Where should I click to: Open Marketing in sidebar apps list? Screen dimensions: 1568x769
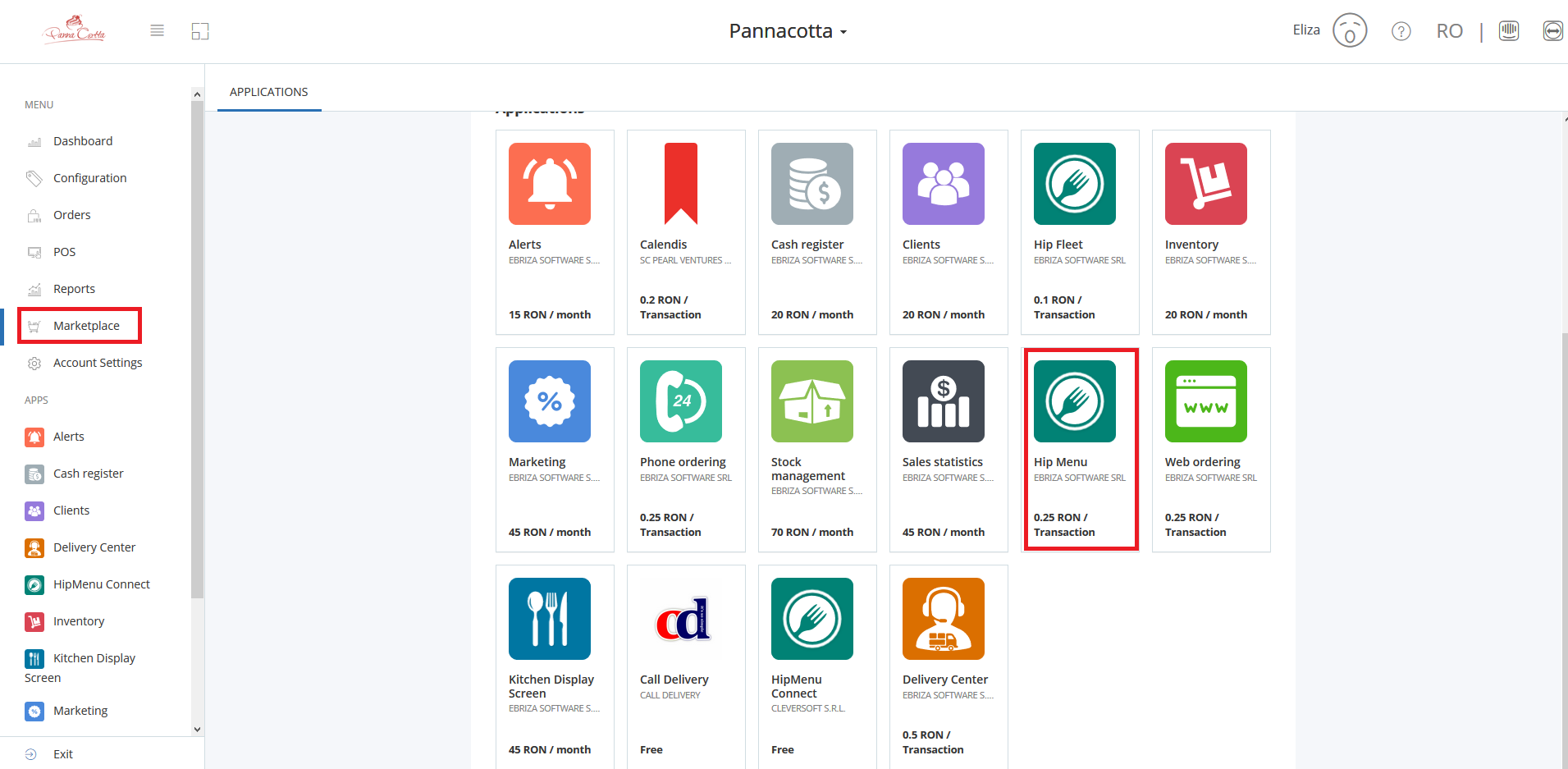click(x=80, y=711)
